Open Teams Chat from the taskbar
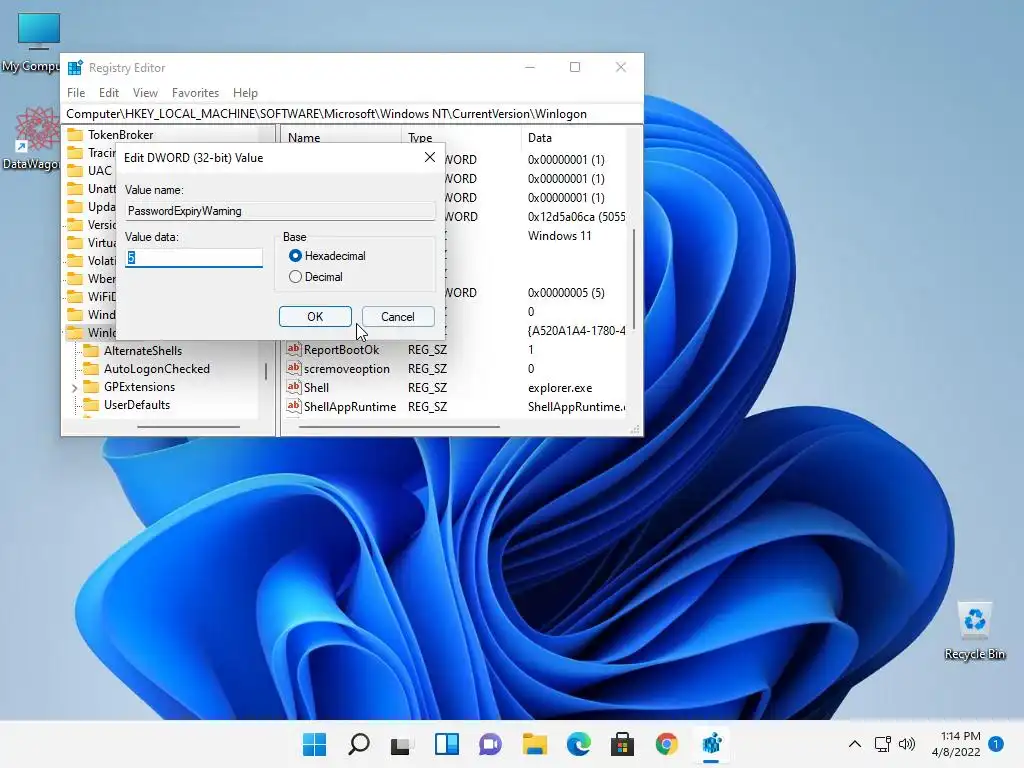This screenshot has height=768, width=1024. [490, 744]
